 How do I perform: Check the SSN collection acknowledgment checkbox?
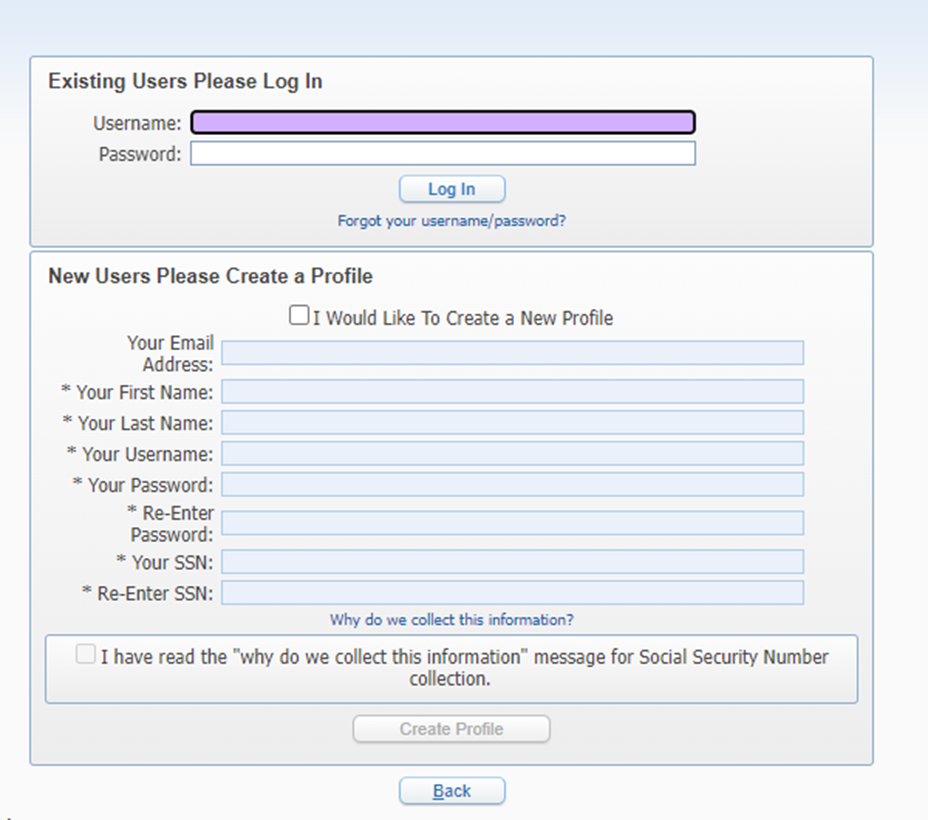86,655
